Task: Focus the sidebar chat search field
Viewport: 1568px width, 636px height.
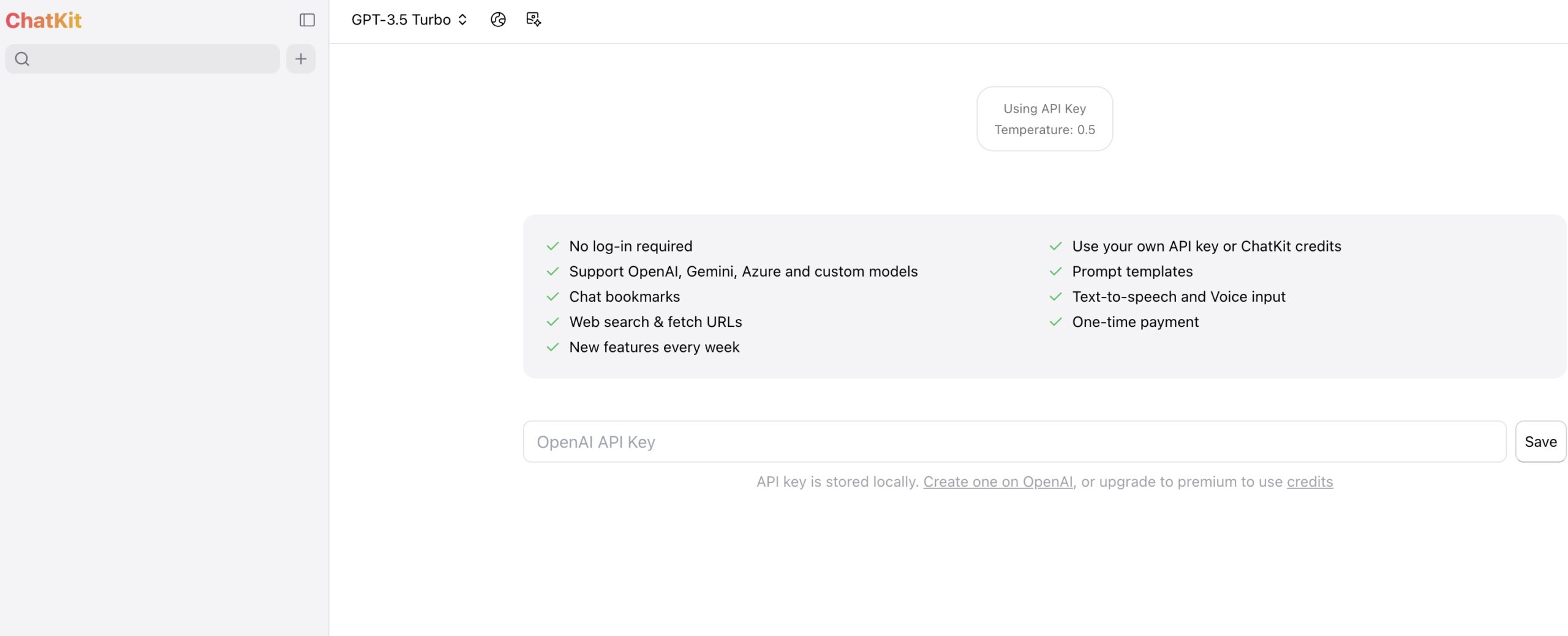Action: (153, 59)
